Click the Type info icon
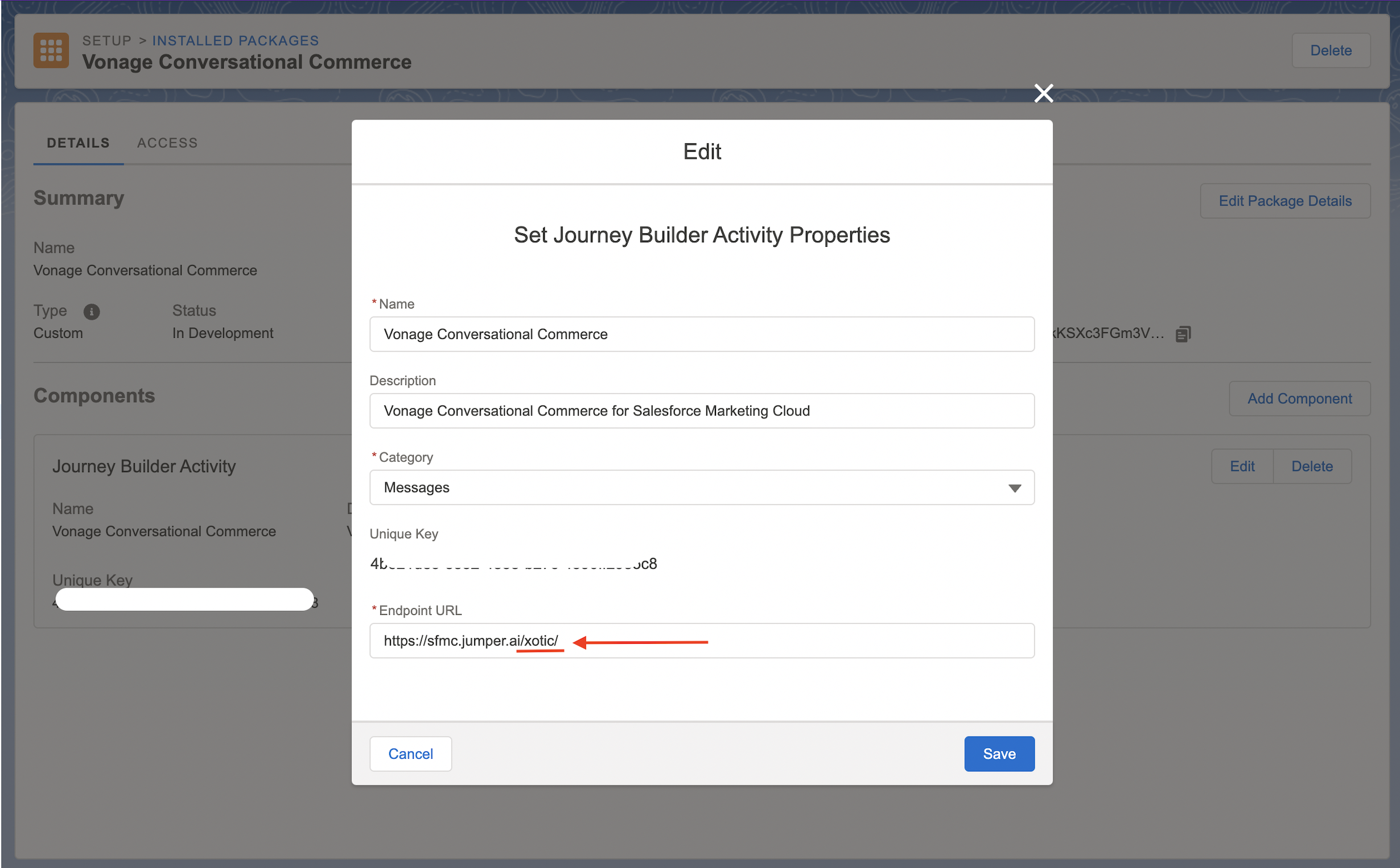The height and width of the screenshot is (868, 1400). tap(92, 312)
